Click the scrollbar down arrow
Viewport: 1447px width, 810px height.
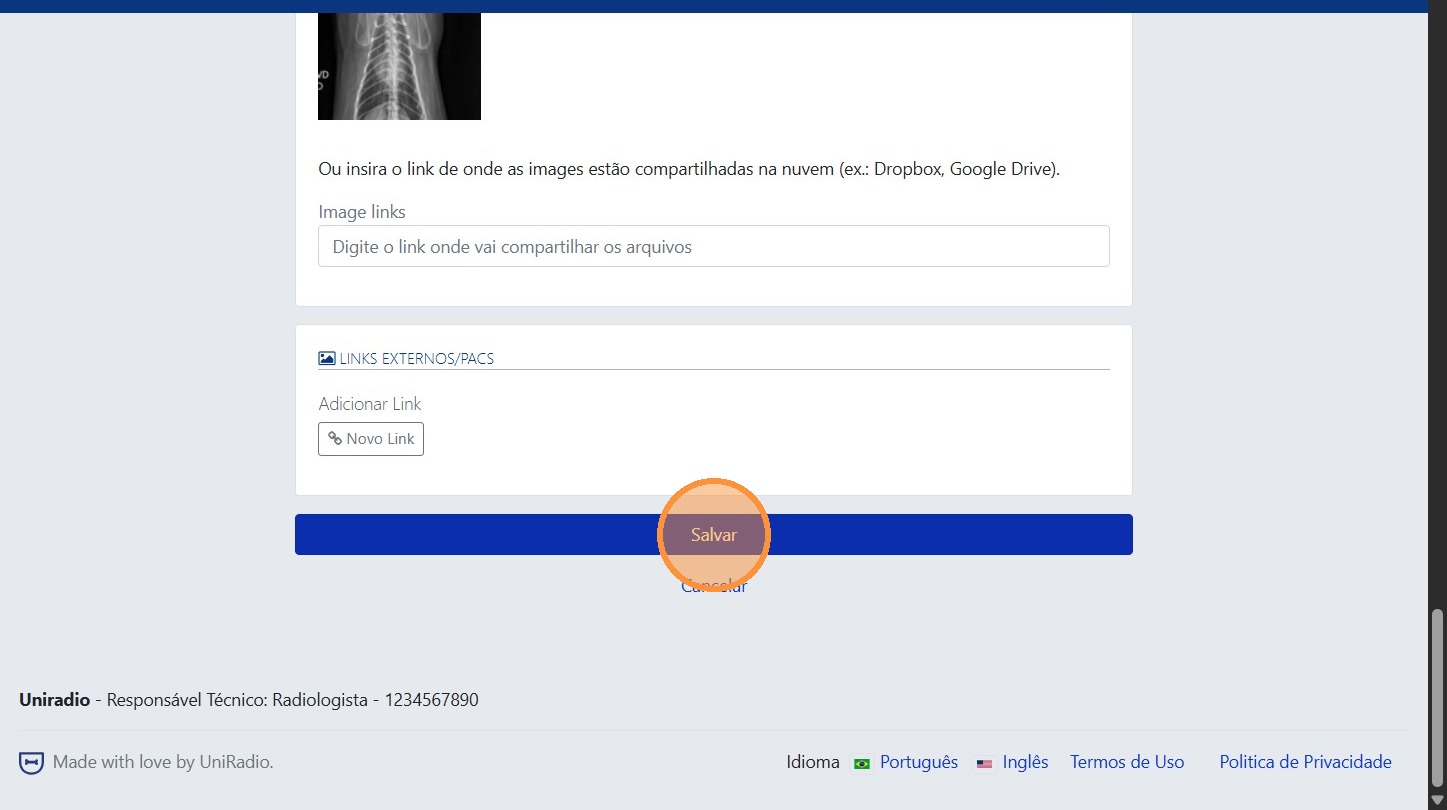[1438, 800]
